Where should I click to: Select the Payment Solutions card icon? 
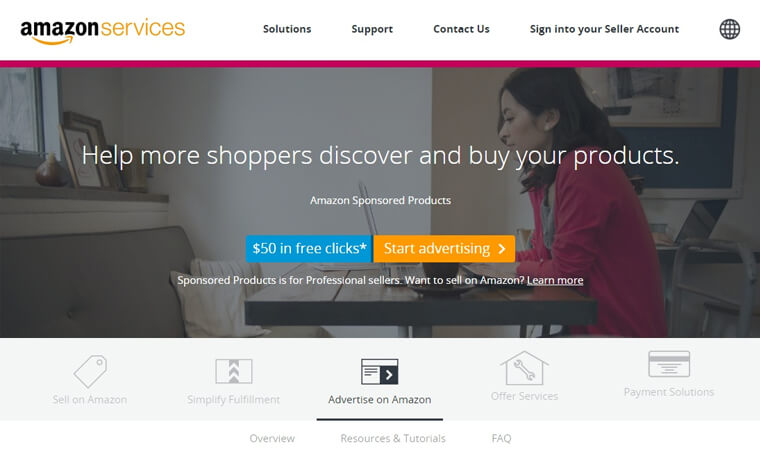tap(669, 364)
